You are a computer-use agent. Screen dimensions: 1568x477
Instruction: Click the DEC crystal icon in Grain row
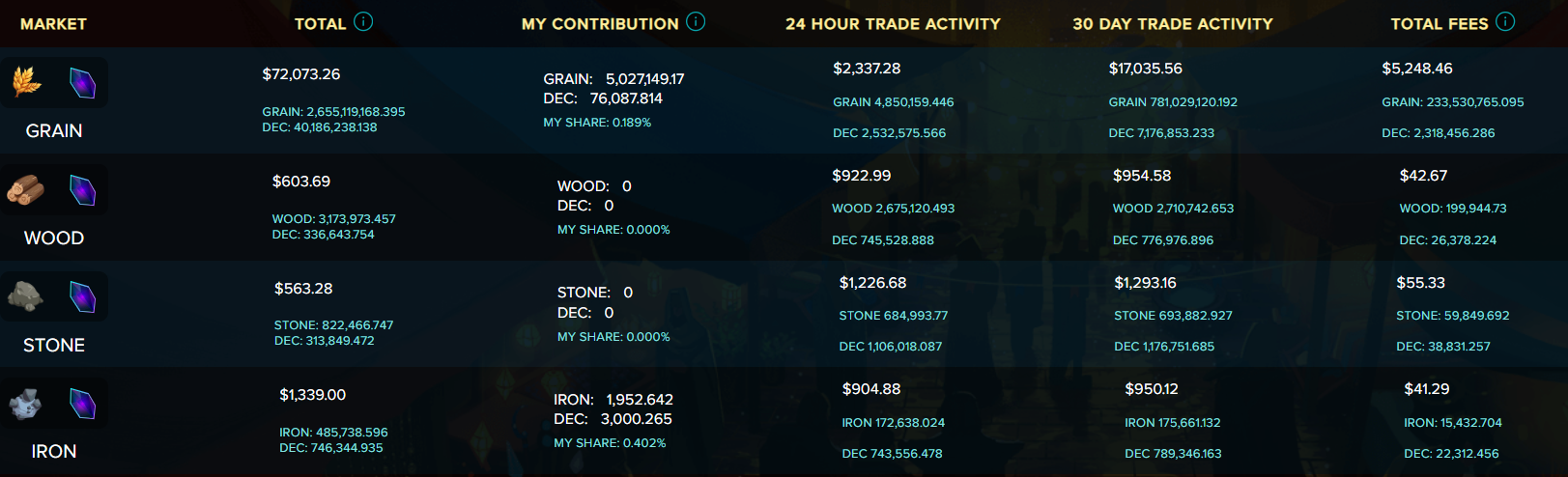pyautogui.click(x=83, y=83)
